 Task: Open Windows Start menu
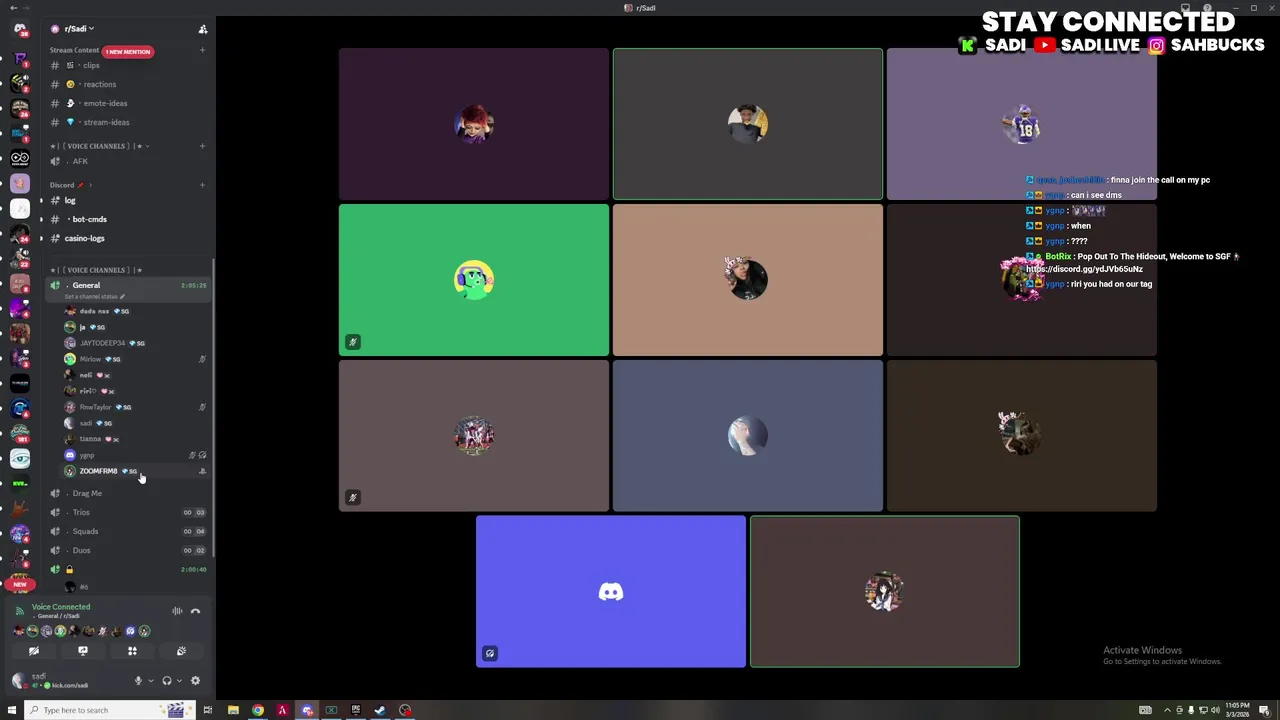[12, 710]
